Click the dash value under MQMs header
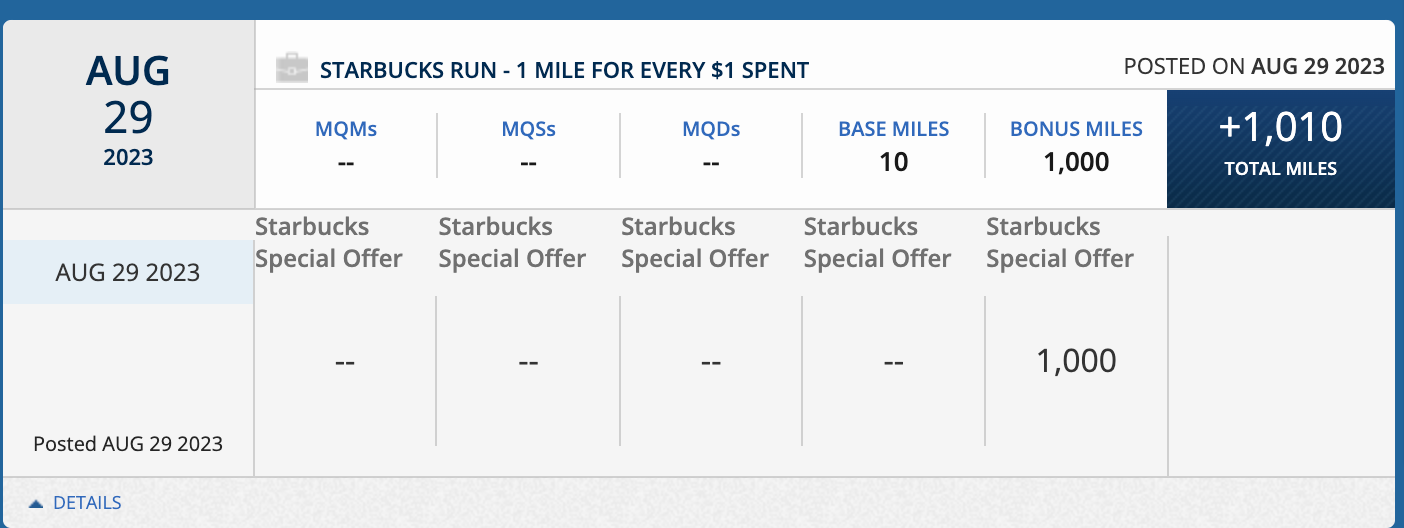Image resolution: width=1404 pixels, height=528 pixels. pyautogui.click(x=346, y=162)
